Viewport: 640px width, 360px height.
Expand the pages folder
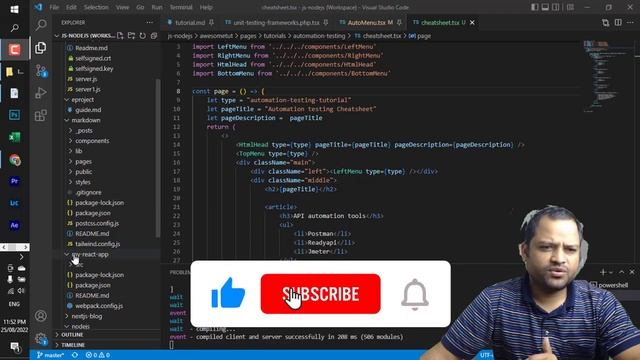[83, 162]
